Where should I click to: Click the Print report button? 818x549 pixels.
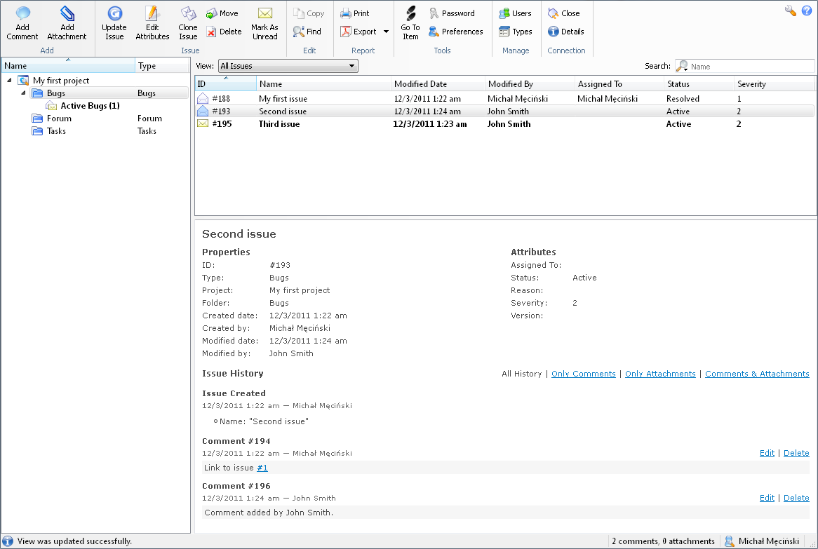click(x=354, y=13)
